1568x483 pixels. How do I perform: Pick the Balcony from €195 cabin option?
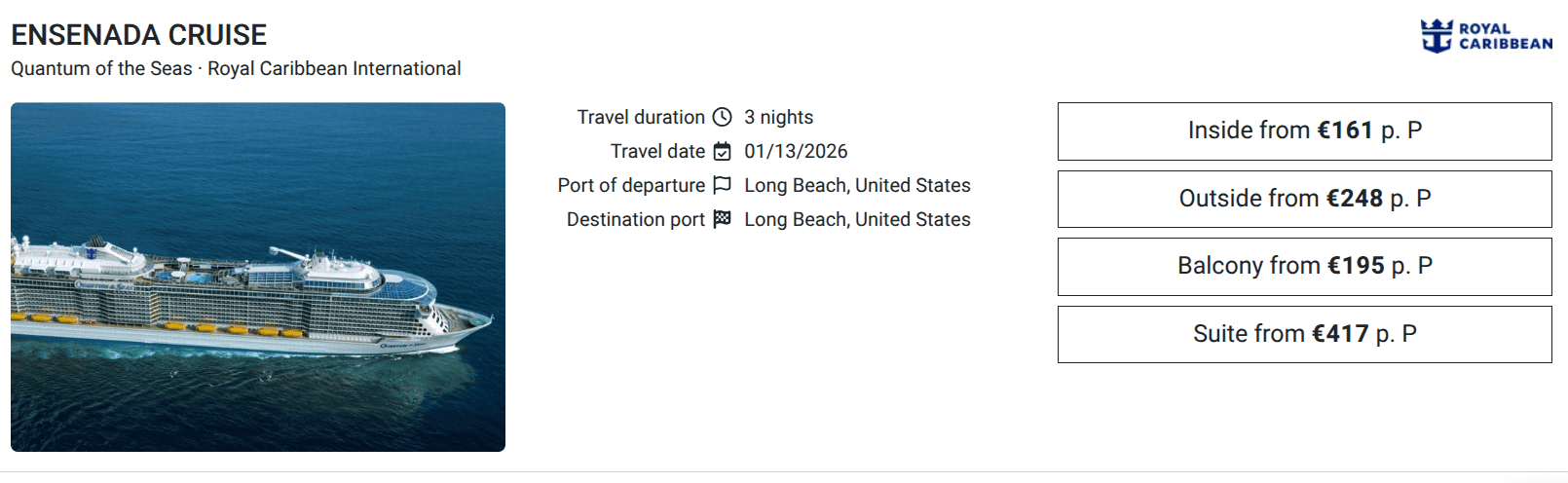(1304, 266)
